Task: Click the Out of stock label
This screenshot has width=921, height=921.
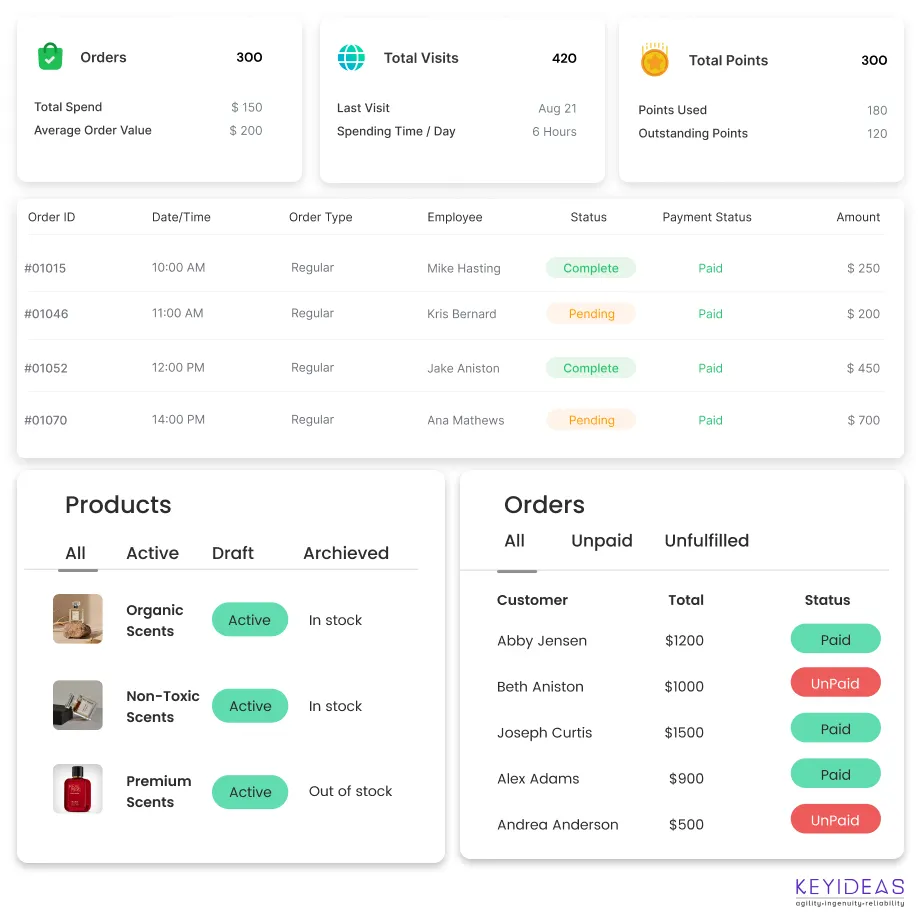Action: point(351,791)
